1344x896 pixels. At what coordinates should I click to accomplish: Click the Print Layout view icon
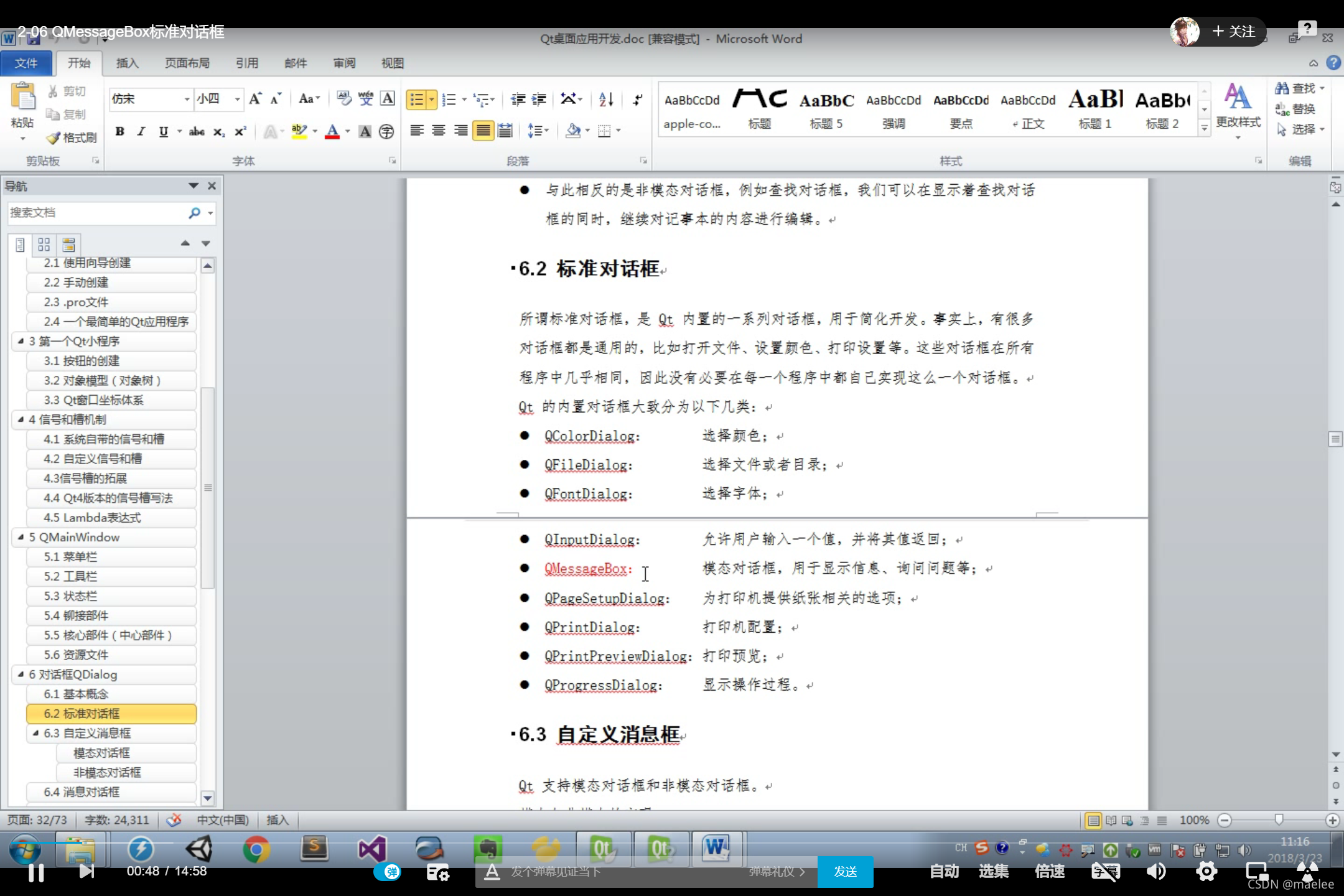pos(1093,821)
